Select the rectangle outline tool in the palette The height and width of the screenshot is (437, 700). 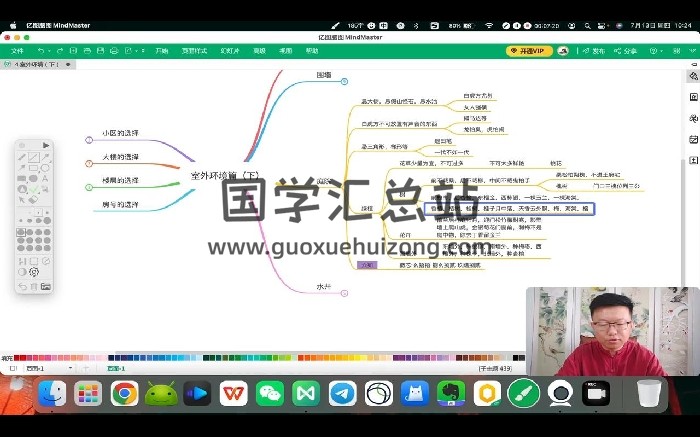coord(33,168)
